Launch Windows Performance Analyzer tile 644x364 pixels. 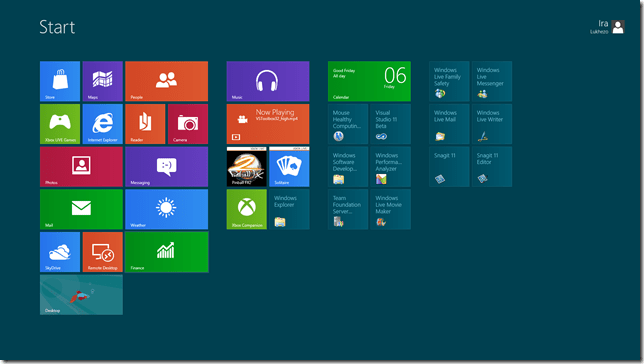[x=391, y=167]
